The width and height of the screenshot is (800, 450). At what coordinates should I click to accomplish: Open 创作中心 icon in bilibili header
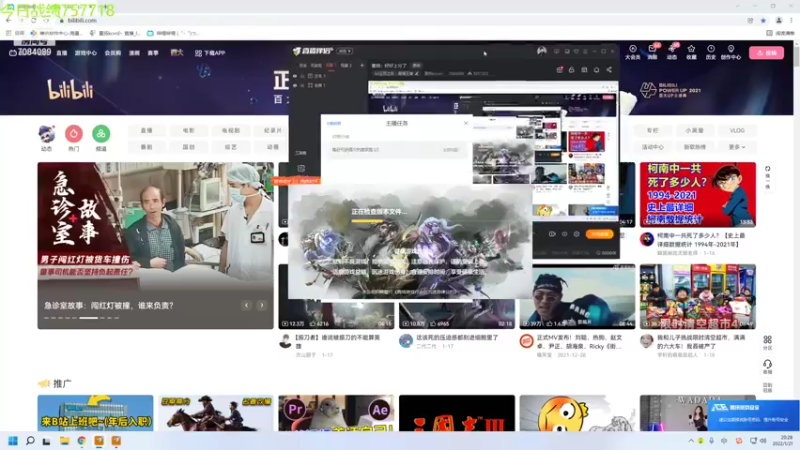(731, 52)
